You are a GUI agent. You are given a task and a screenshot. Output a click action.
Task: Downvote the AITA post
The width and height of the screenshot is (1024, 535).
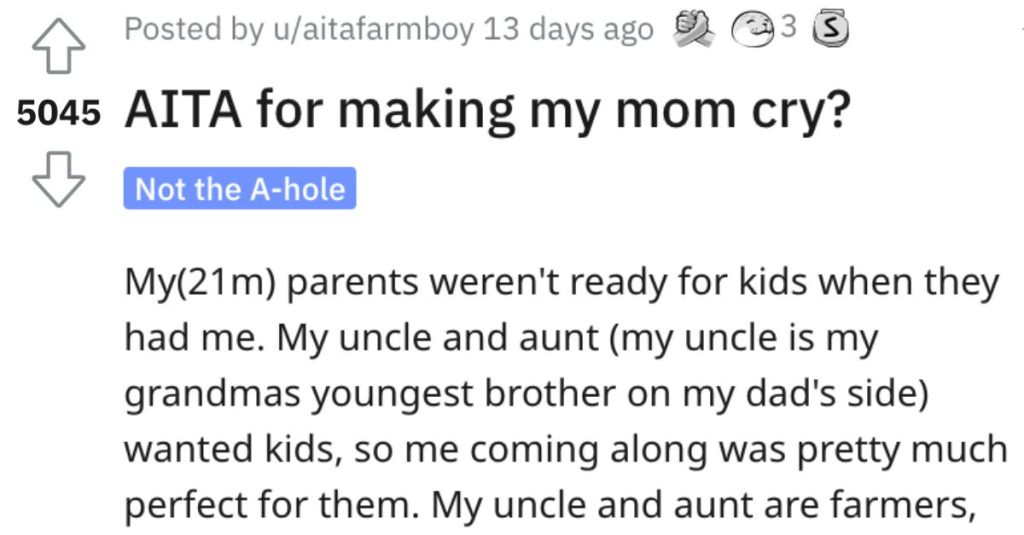pyautogui.click(x=58, y=179)
